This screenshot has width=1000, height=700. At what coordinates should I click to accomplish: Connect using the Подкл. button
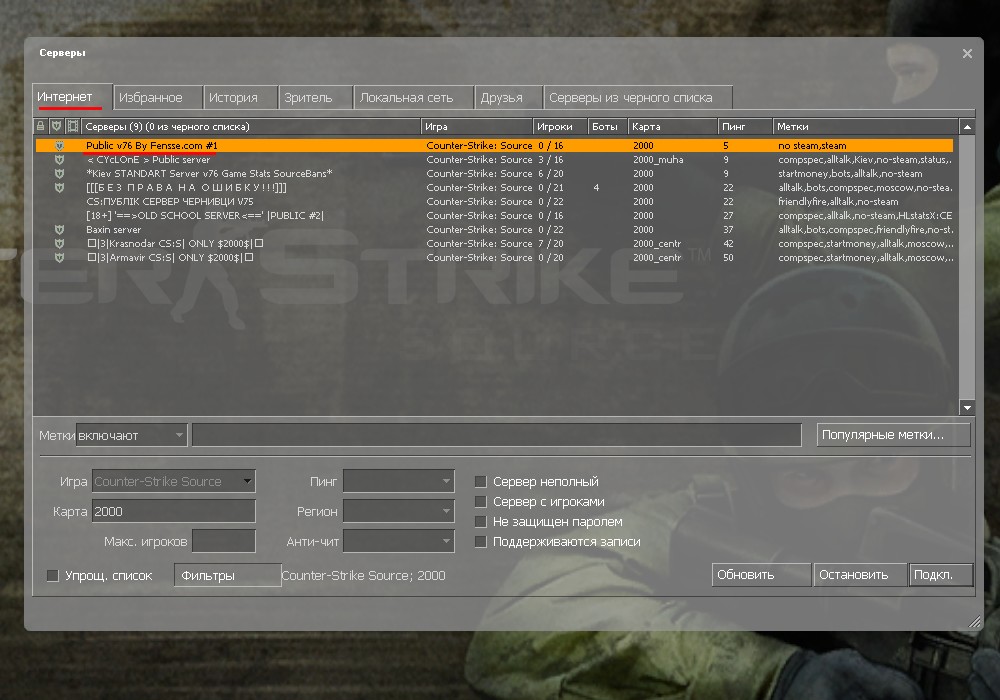click(941, 574)
